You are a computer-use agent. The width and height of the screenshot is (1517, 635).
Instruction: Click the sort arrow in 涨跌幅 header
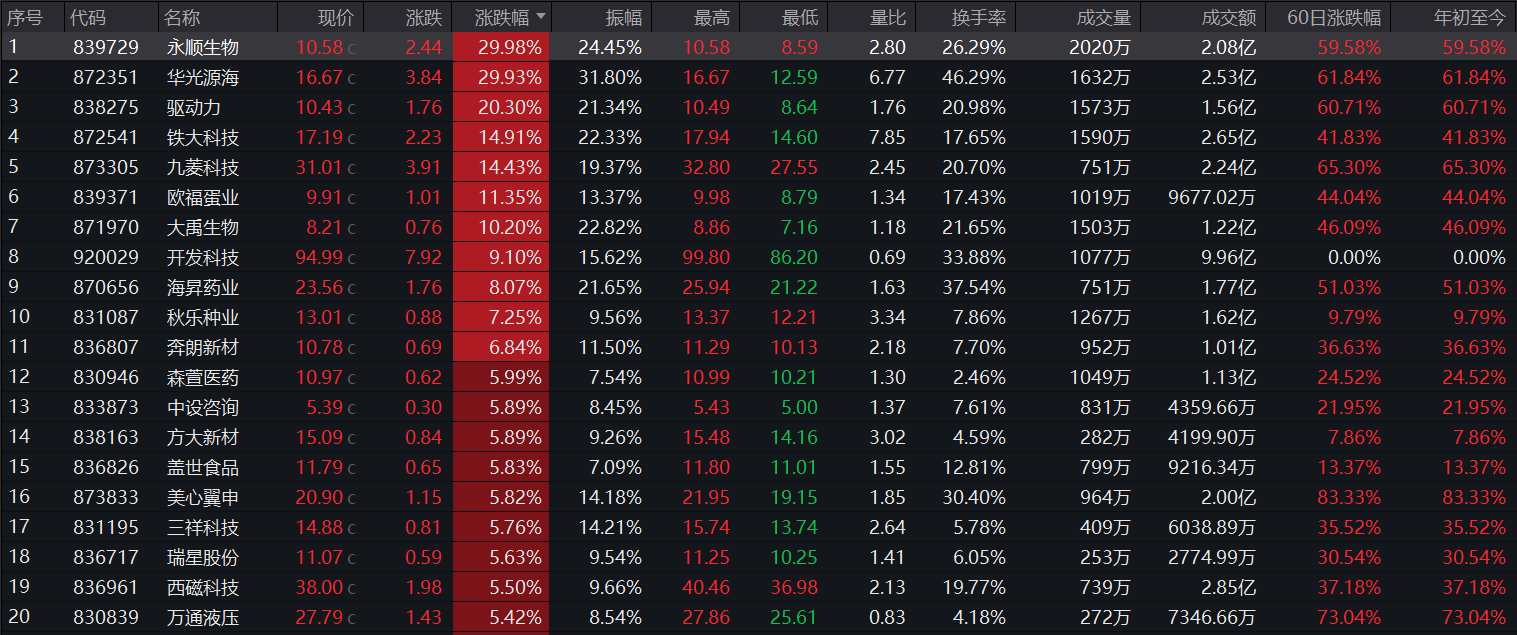pos(541,17)
